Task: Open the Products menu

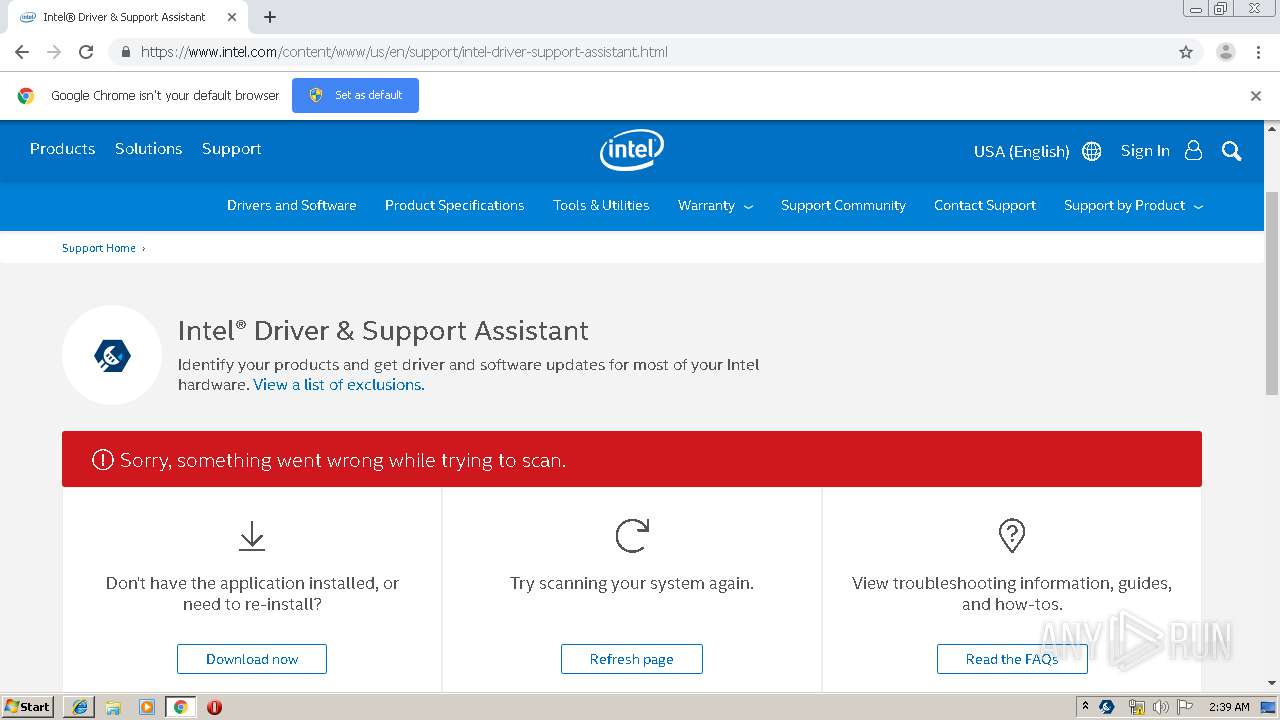Action: coord(62,149)
